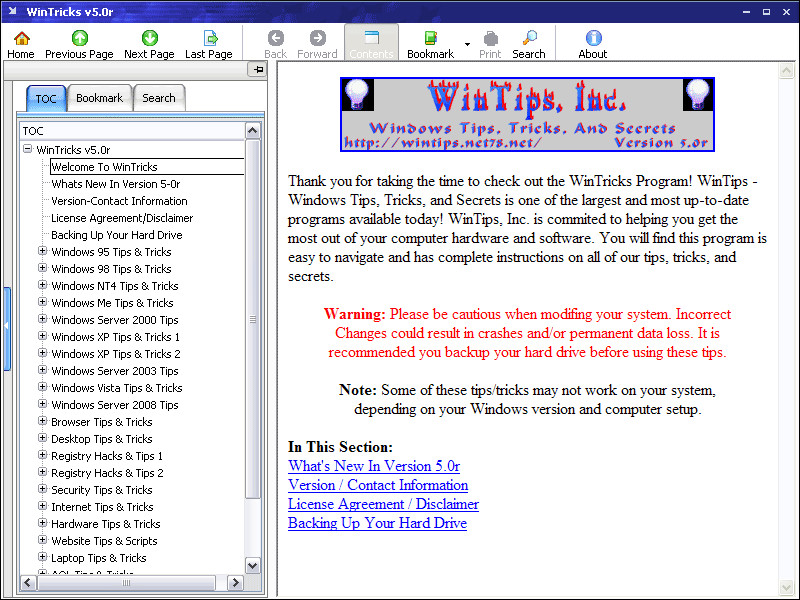Click the TOC list scroll up arrow
This screenshot has height=600, width=800.
[x=253, y=131]
